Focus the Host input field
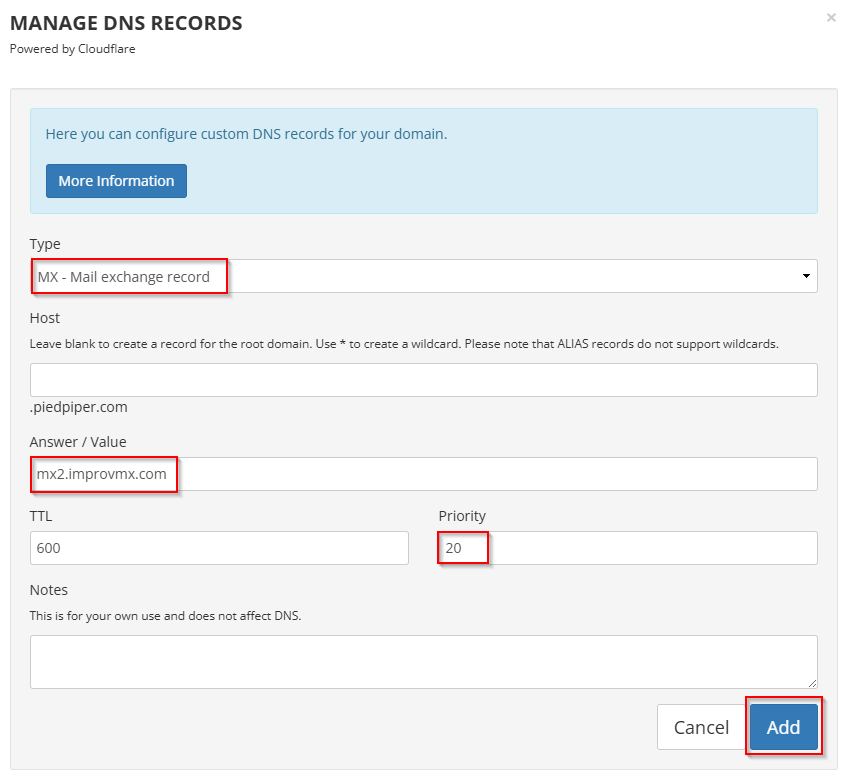The width and height of the screenshot is (851, 778). [x=423, y=380]
